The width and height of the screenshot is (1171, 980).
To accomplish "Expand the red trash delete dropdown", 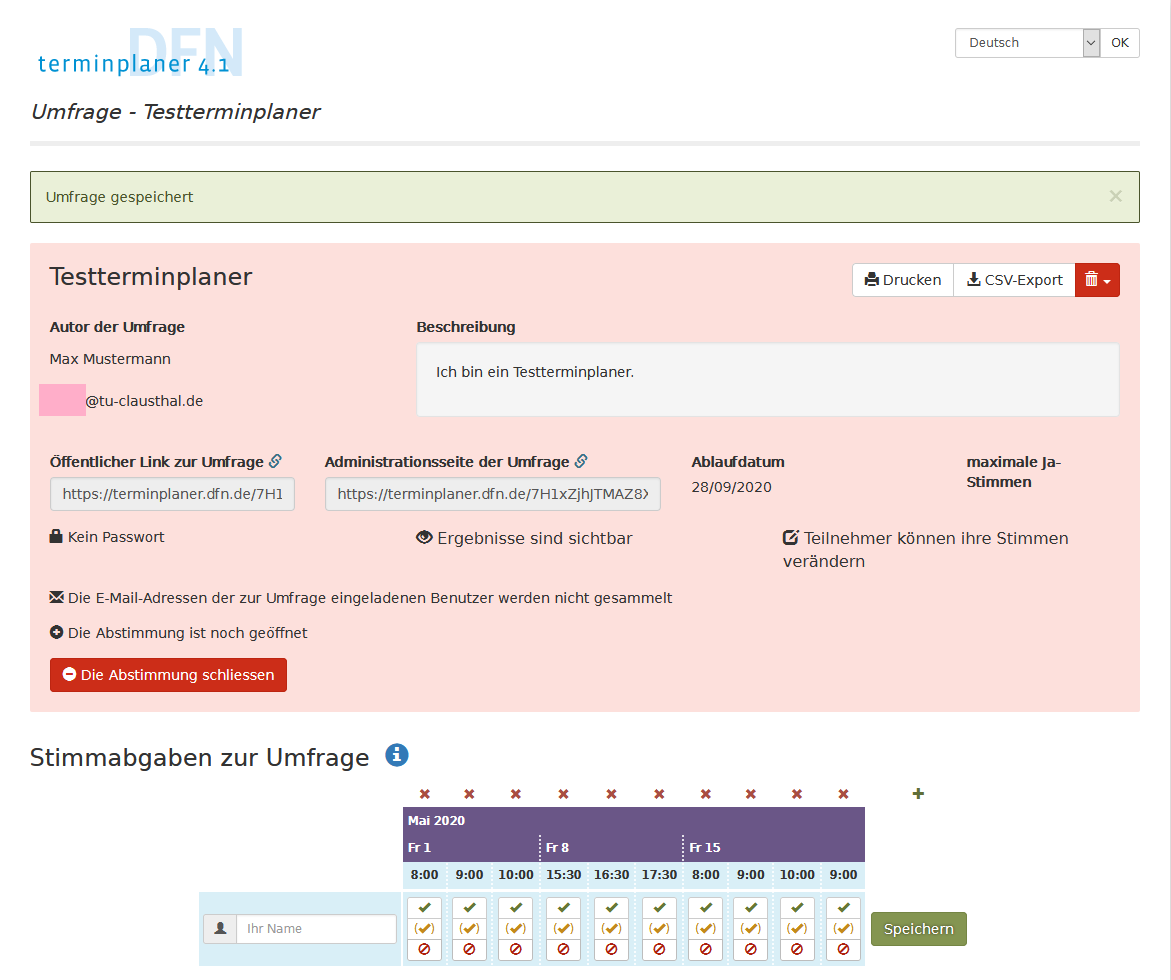I will [1097, 280].
